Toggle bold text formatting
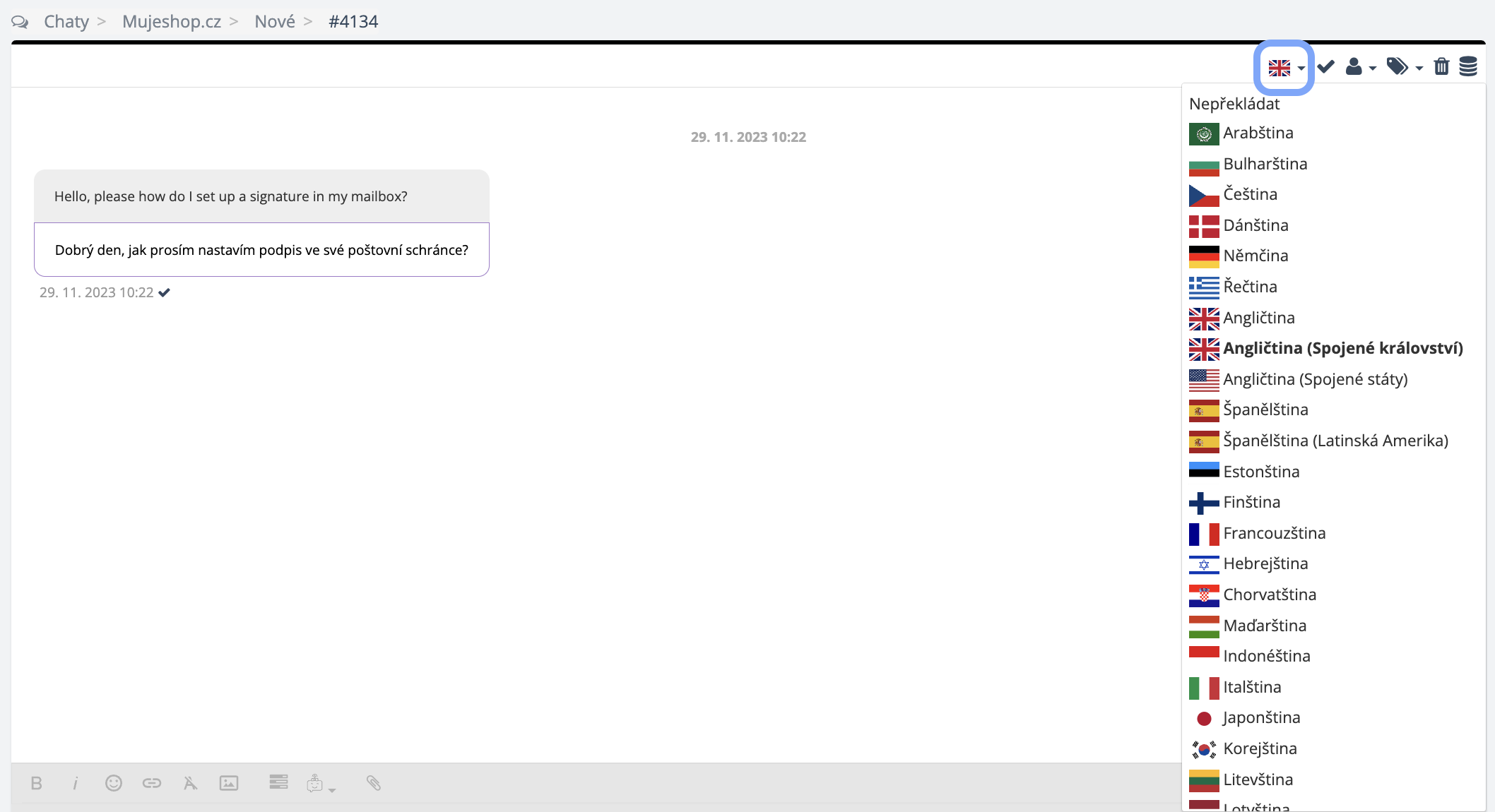 tap(37, 783)
